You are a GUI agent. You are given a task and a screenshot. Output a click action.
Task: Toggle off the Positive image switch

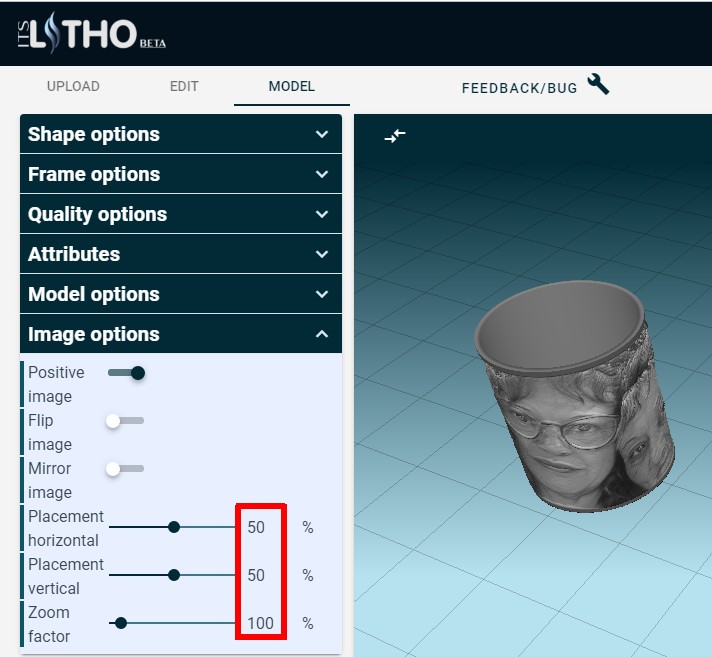click(127, 373)
